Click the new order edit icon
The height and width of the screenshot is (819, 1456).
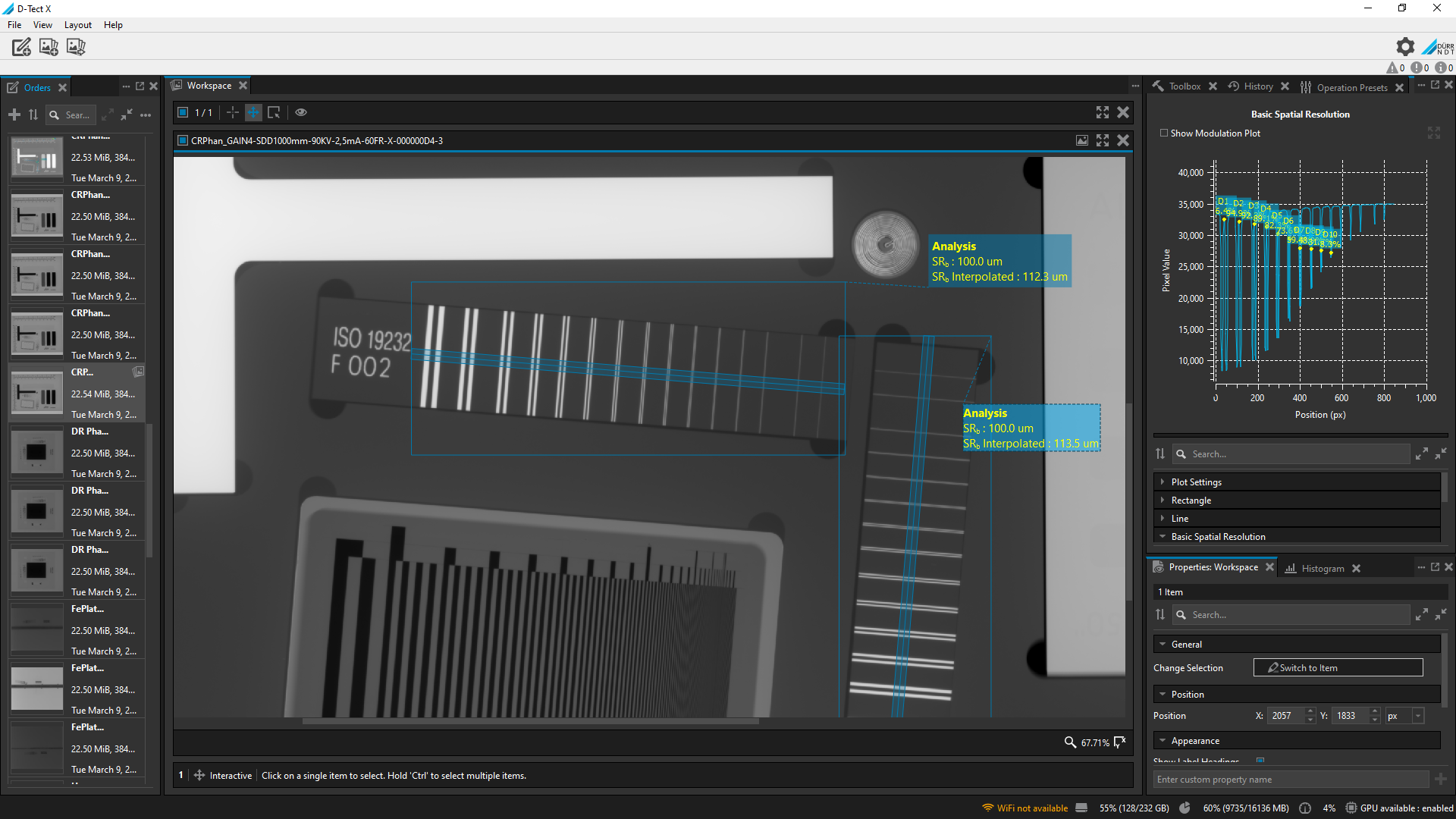(21, 47)
